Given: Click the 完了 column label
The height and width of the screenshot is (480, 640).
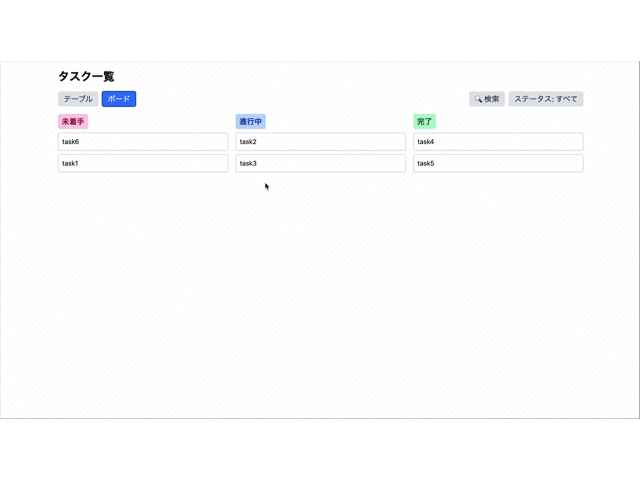Looking at the screenshot, I should [424, 121].
